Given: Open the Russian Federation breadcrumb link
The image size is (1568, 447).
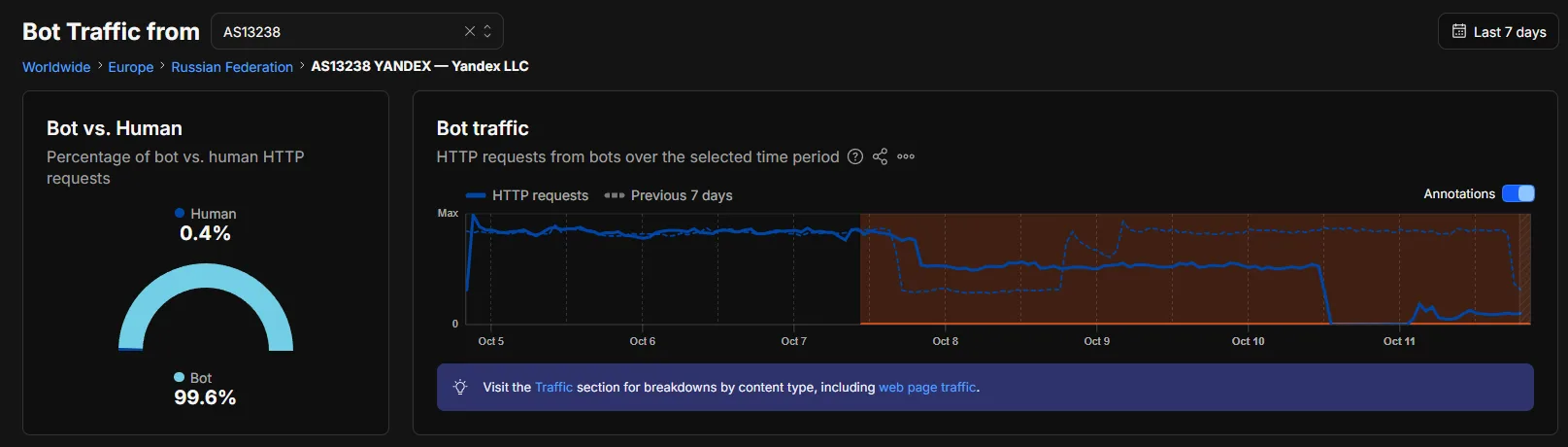Looking at the screenshot, I should (x=232, y=67).
